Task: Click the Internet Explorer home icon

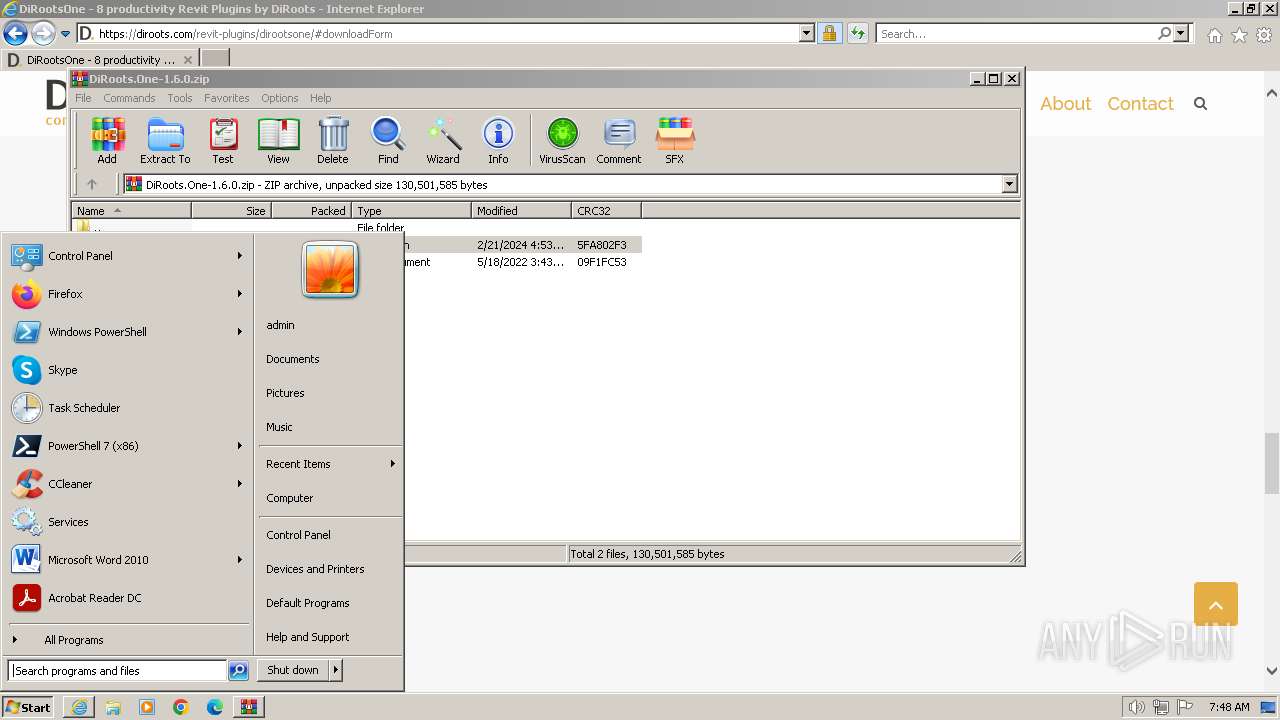Action: pos(1214,35)
